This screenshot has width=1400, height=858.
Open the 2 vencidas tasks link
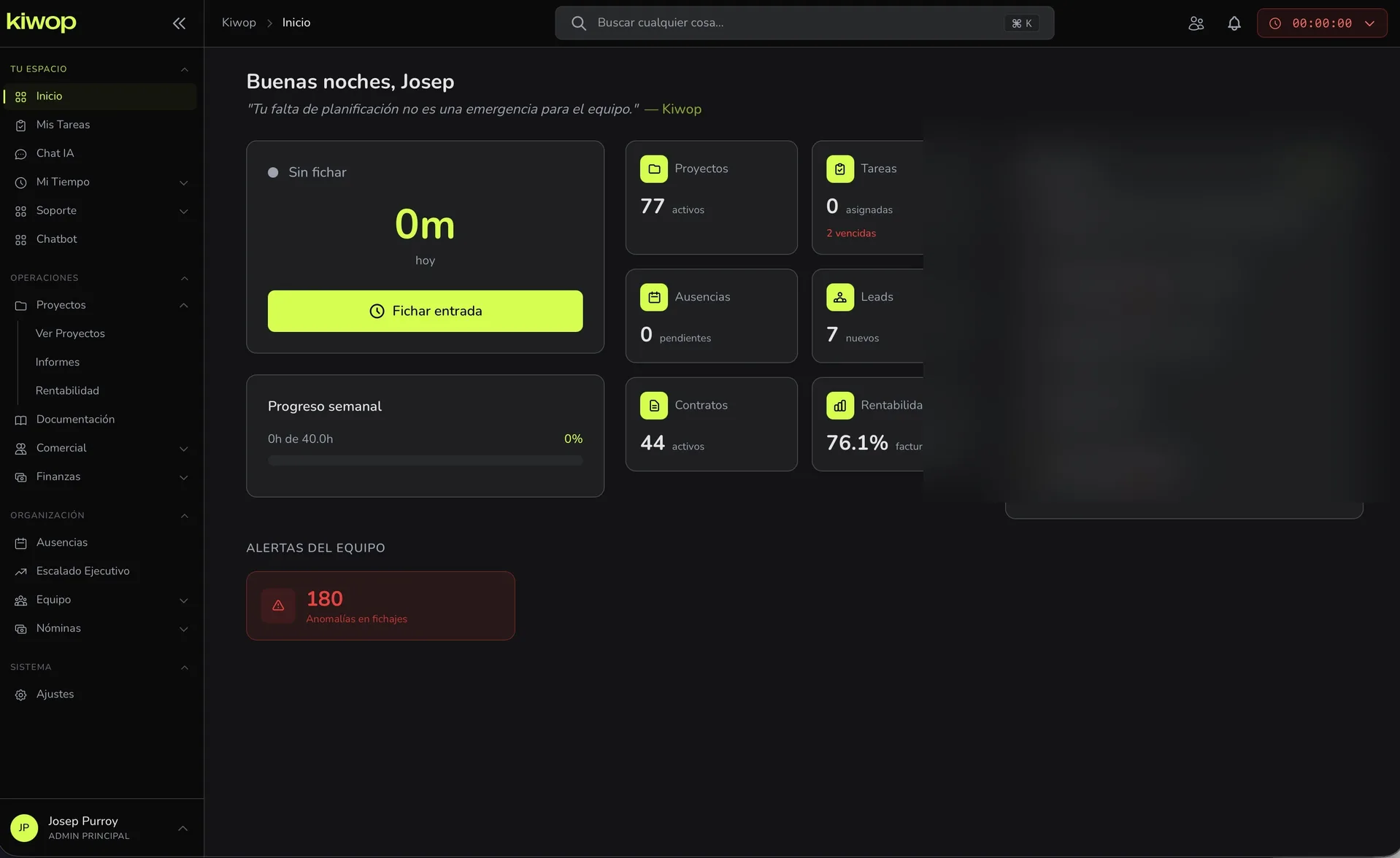[x=850, y=233]
